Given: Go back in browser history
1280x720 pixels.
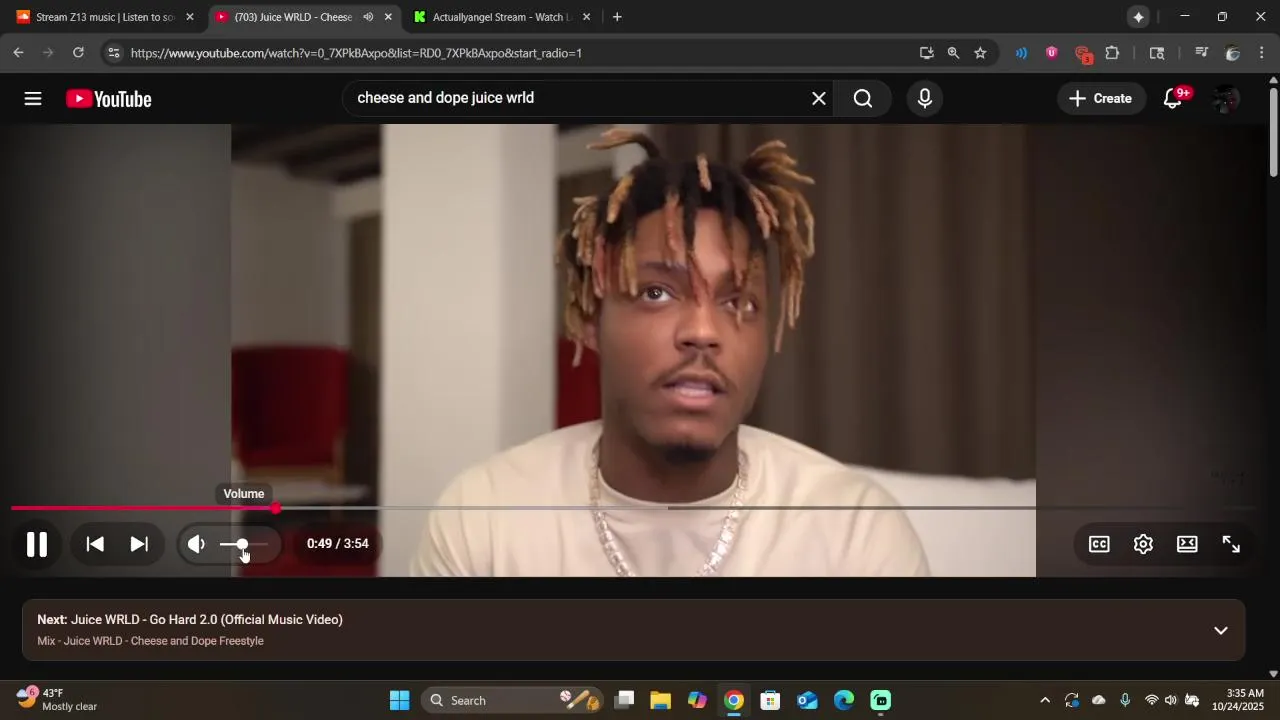Looking at the screenshot, I should (x=18, y=53).
